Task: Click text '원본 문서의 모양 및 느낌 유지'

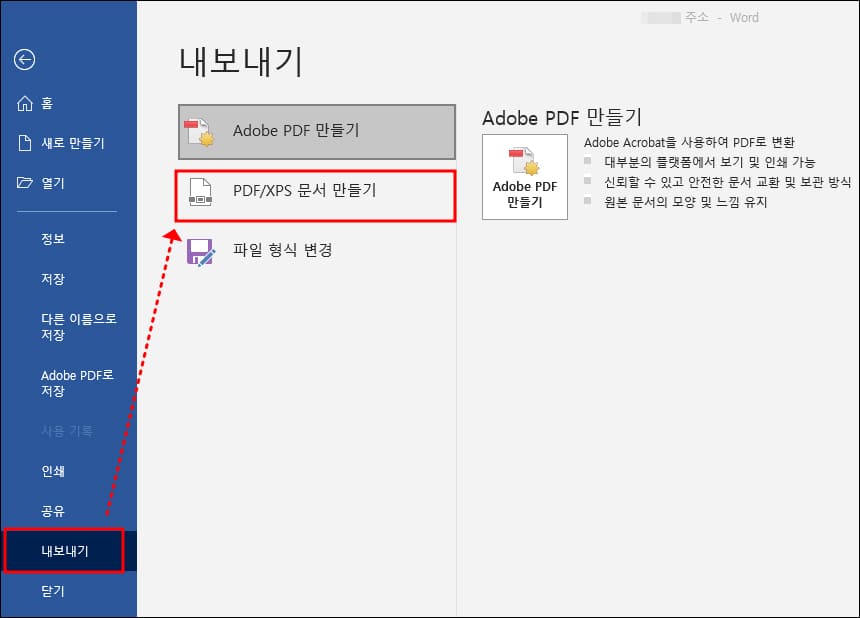Action: coord(686,202)
